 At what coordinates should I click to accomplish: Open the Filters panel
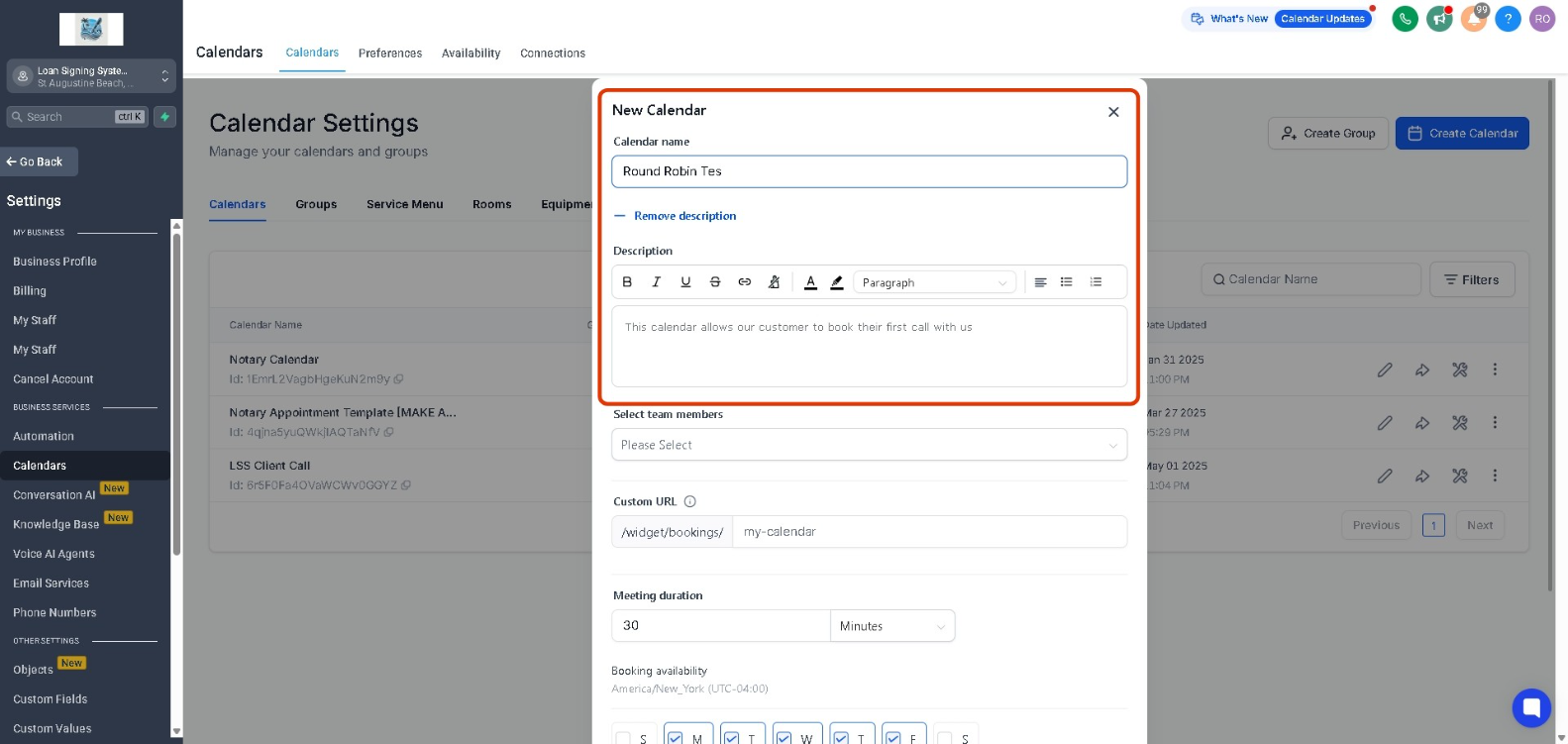point(1472,280)
